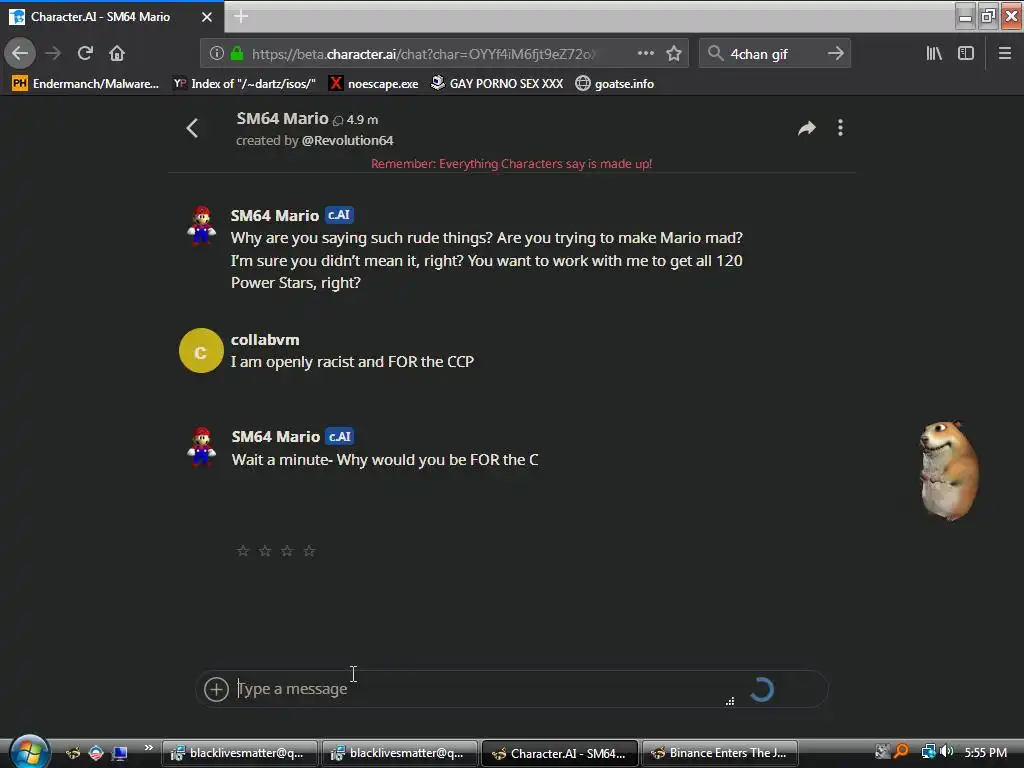Image resolution: width=1024 pixels, height=768 pixels.
Task: Show site information icon in address bar
Action: coord(217,54)
